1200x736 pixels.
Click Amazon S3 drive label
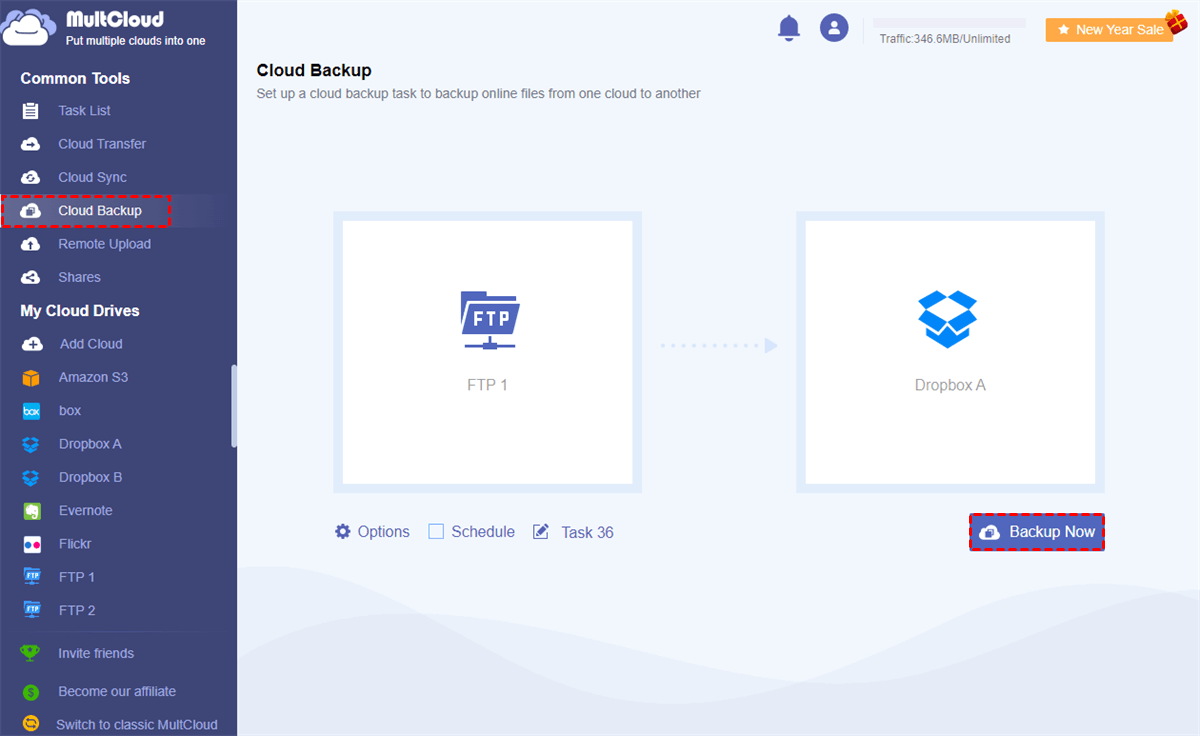coord(93,377)
